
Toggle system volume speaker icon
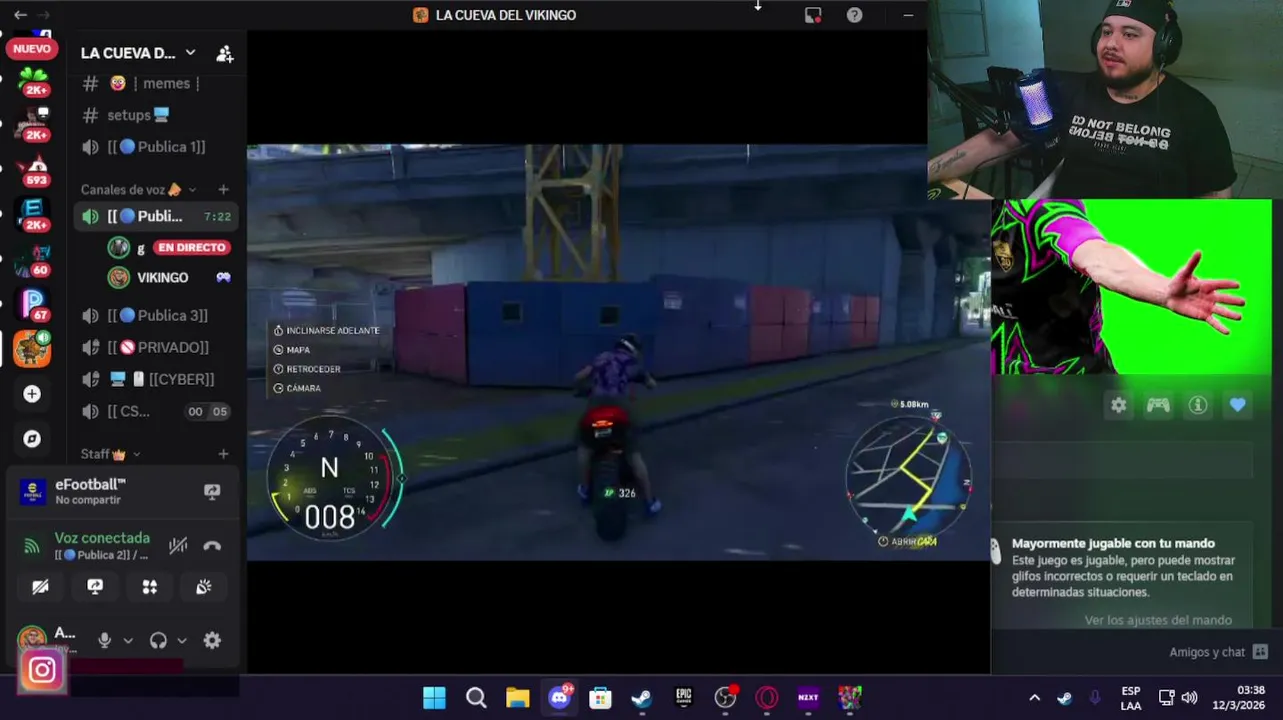click(x=1189, y=698)
